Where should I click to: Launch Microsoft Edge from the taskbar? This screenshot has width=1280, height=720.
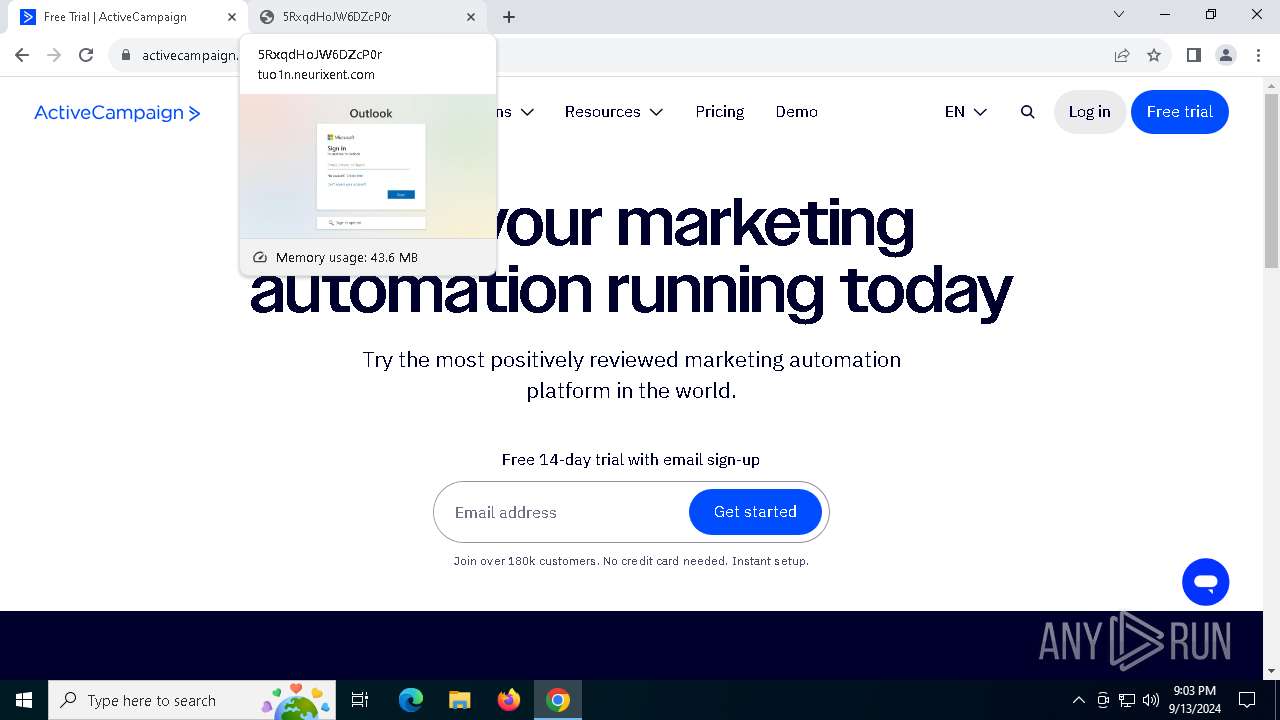411,700
